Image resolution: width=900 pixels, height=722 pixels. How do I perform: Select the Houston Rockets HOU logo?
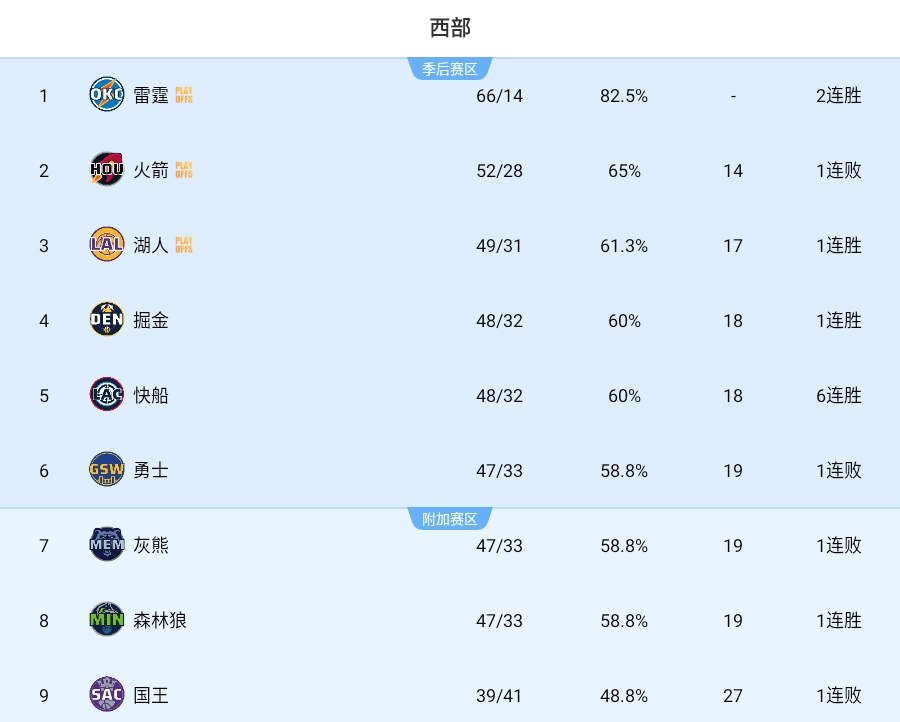click(107, 170)
